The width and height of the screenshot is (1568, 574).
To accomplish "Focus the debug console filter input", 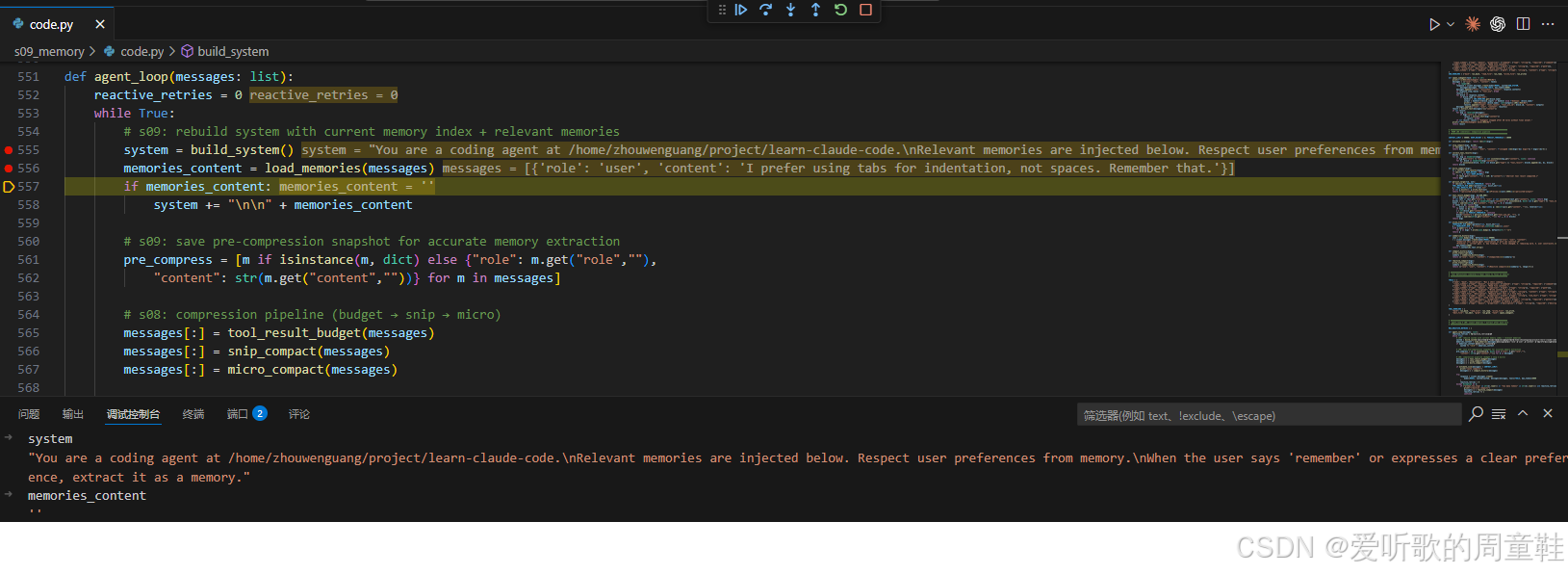I will [1269, 415].
